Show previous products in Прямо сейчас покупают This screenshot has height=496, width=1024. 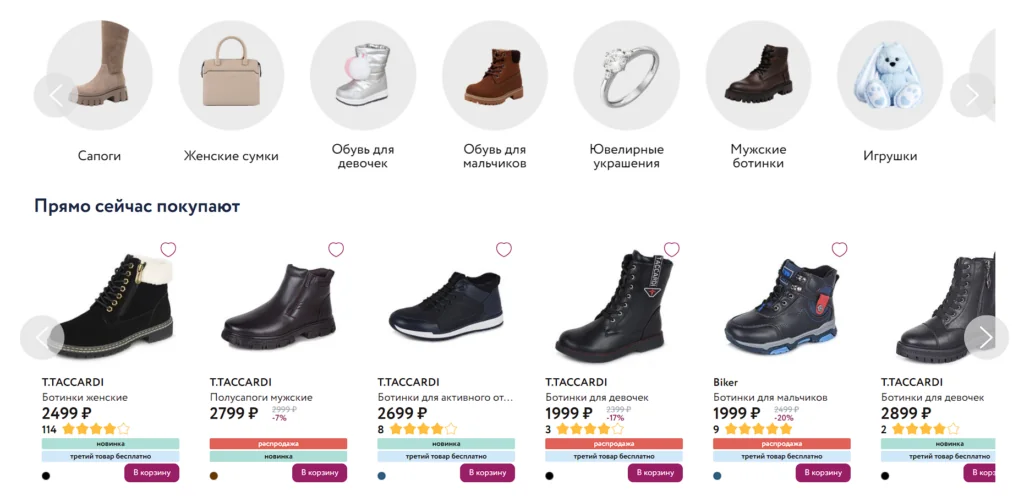pos(42,338)
